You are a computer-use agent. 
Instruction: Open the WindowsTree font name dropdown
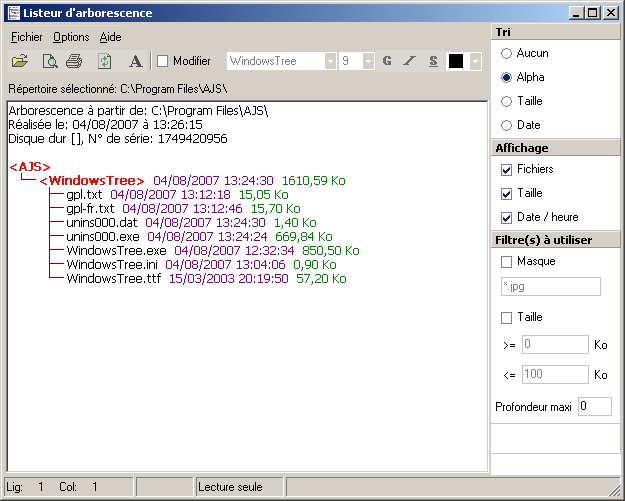pos(330,61)
